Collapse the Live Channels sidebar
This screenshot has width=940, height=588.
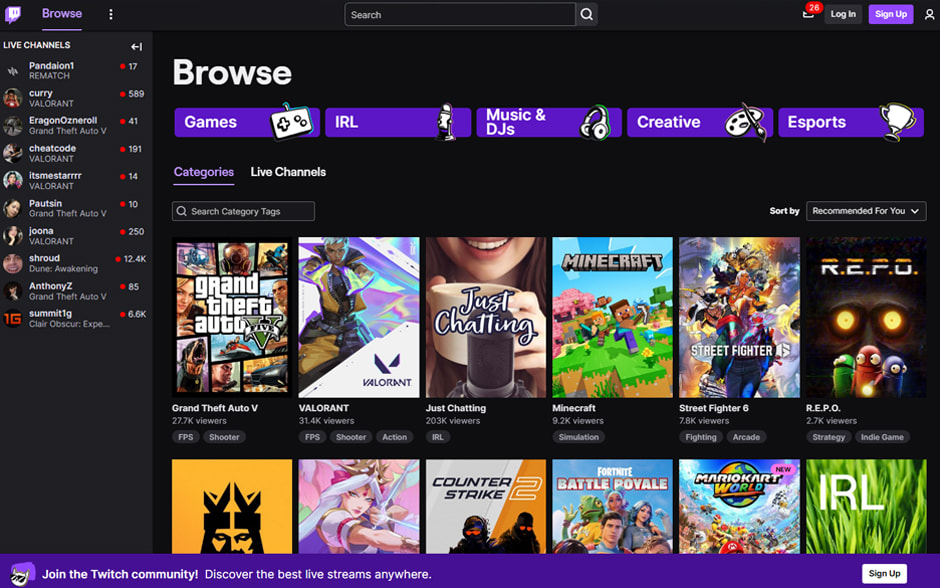click(137, 46)
